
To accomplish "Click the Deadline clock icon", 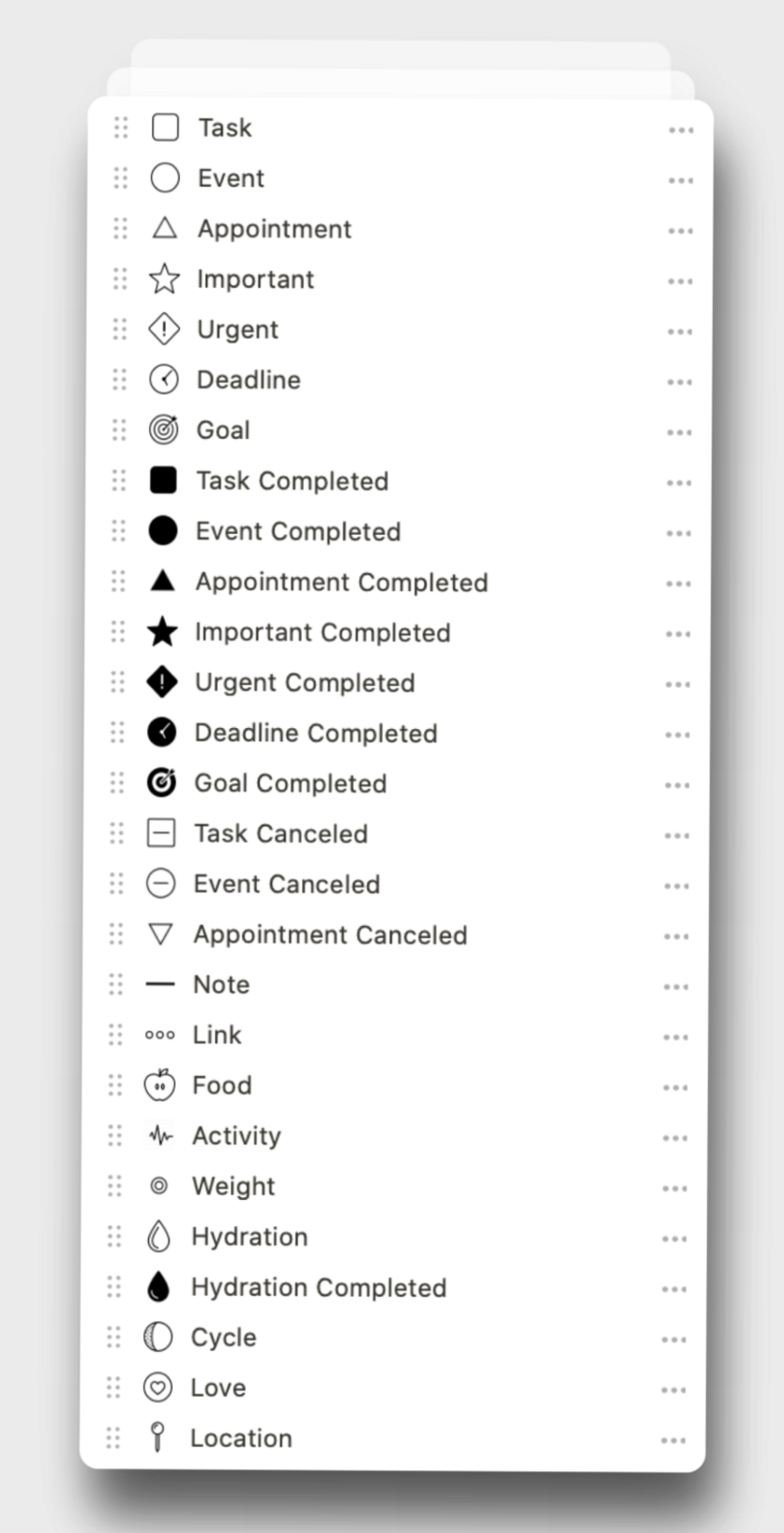I will click(x=162, y=380).
